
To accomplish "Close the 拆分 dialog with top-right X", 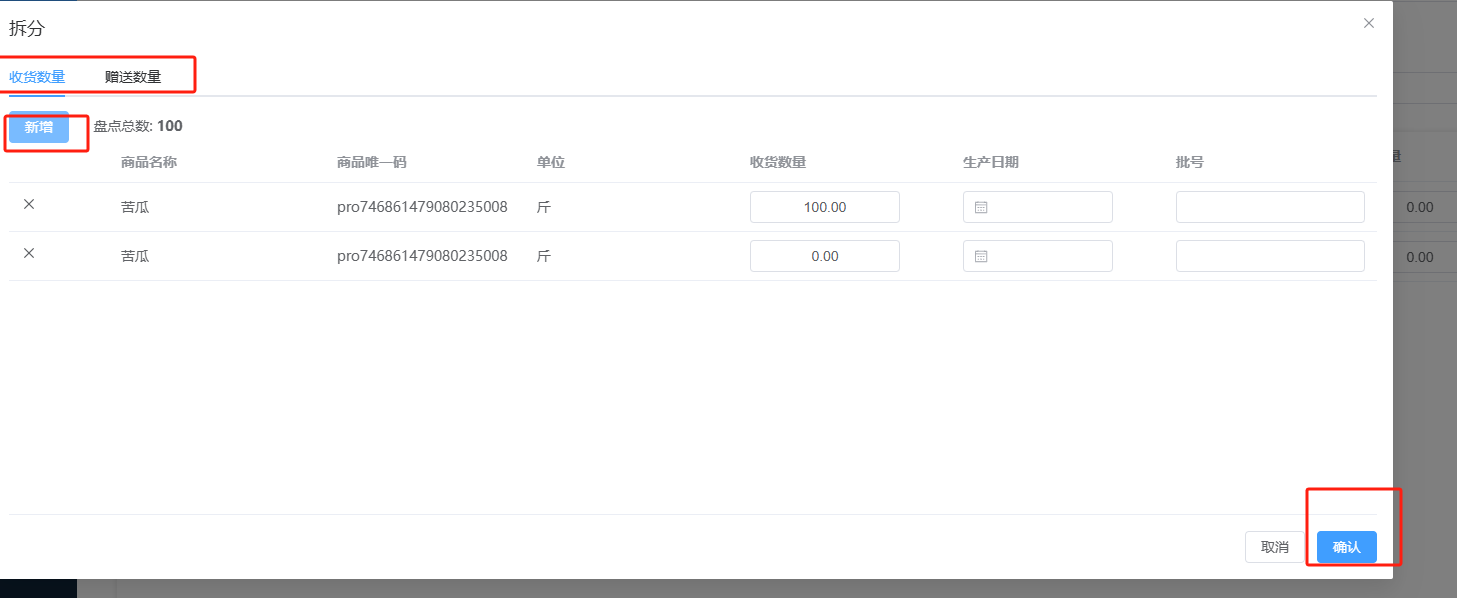I will (1369, 23).
